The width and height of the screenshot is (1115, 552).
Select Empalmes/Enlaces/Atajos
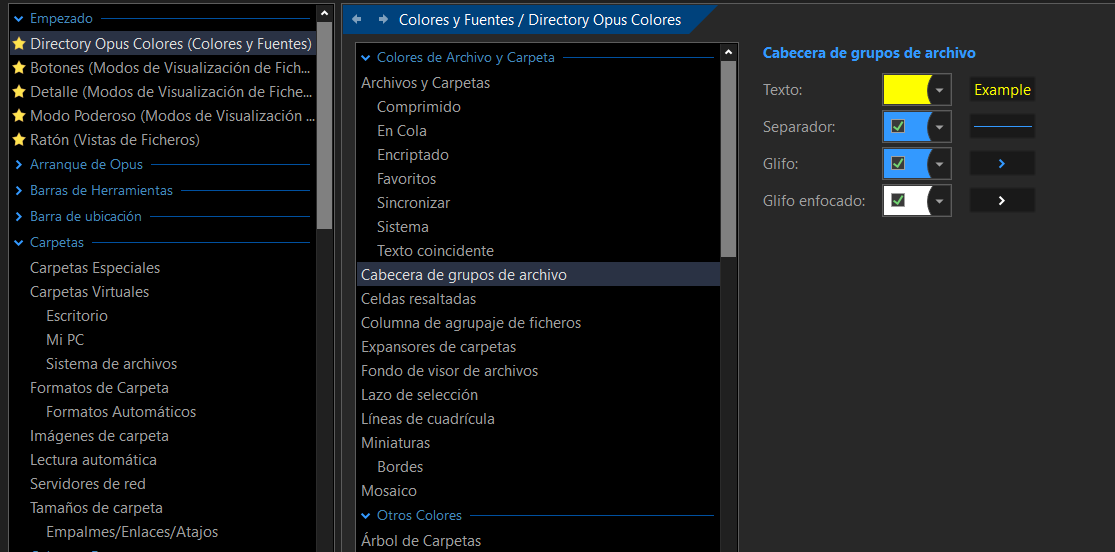(132, 532)
